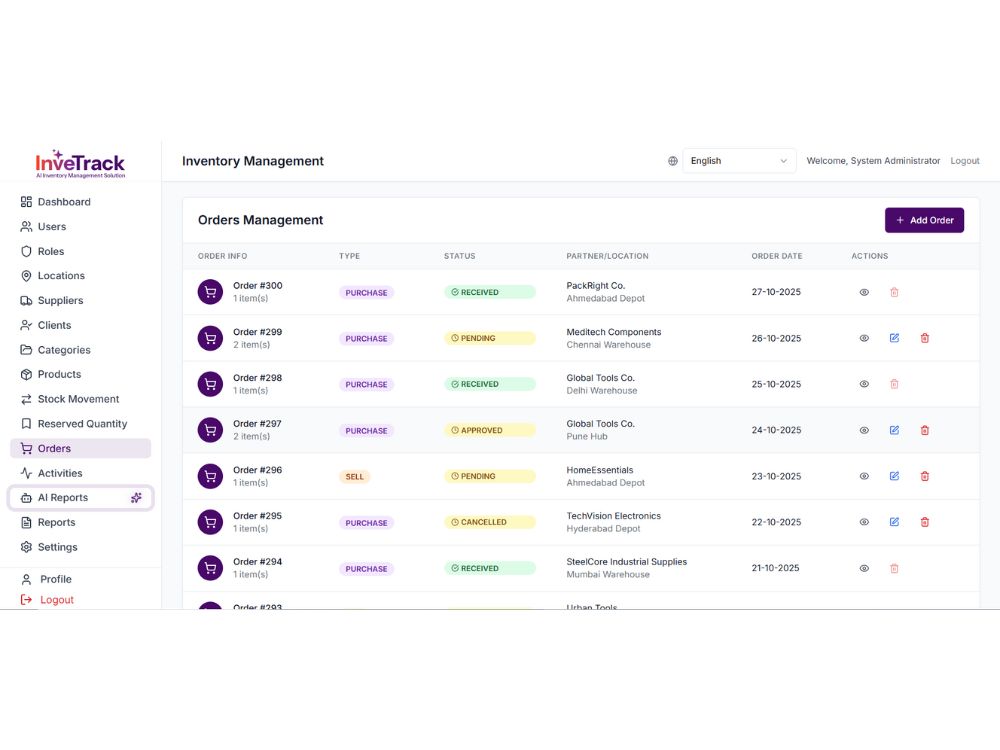Edit Order #295

click(x=894, y=522)
